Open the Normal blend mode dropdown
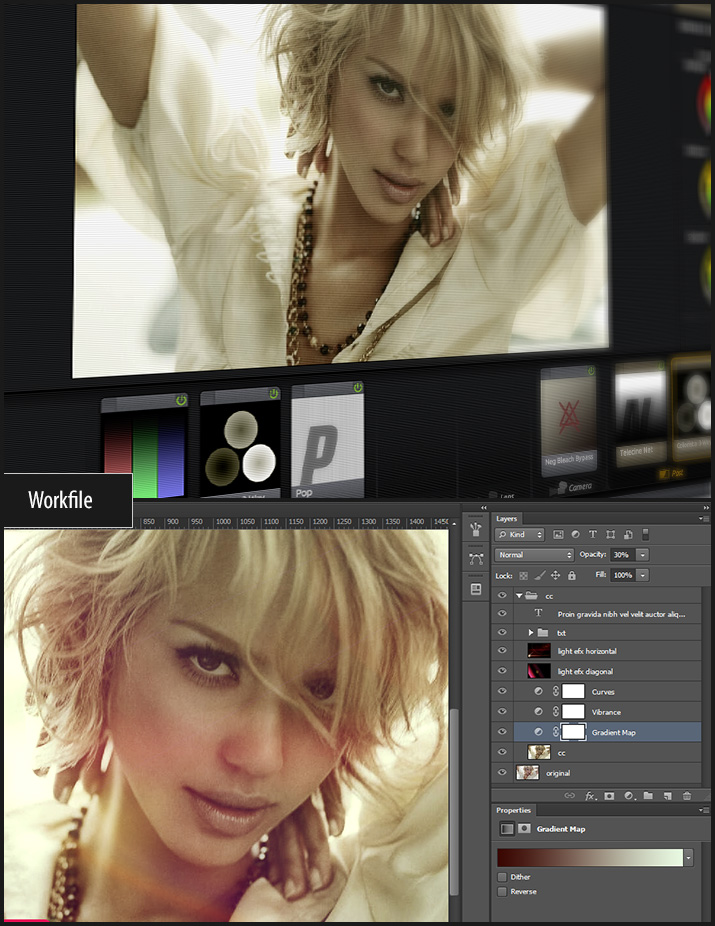The width and height of the screenshot is (715, 926). [535, 554]
